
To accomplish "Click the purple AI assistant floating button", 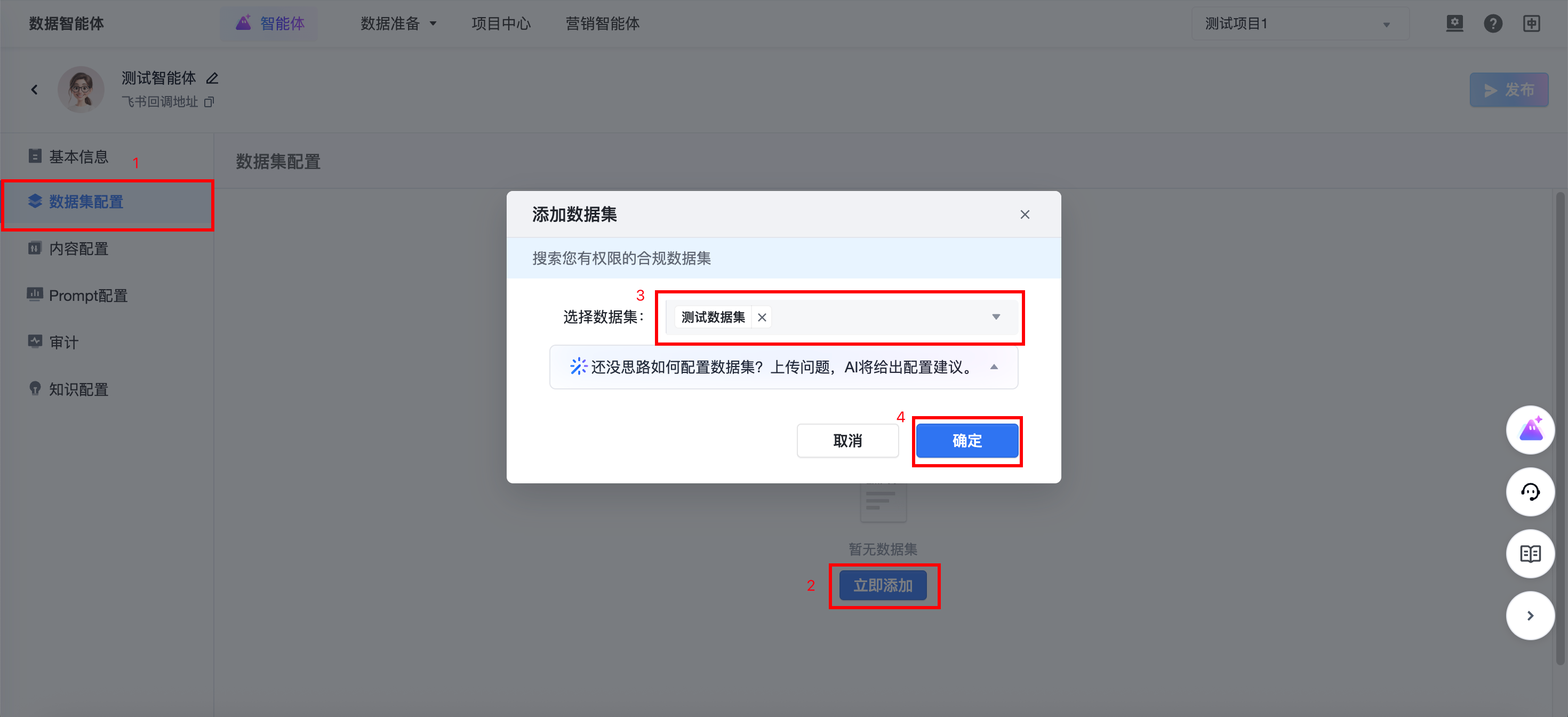I will (1530, 429).
